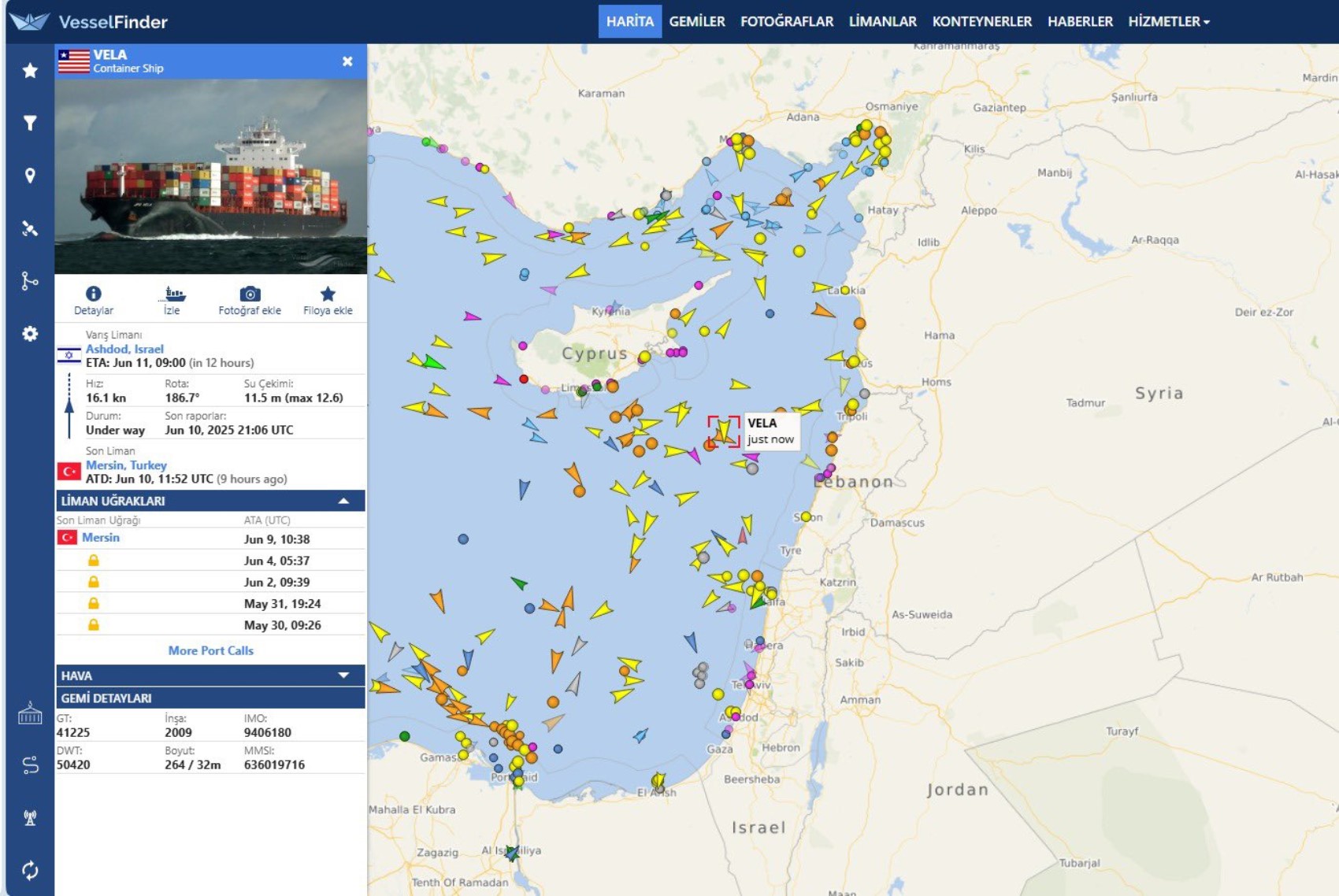Click the draught value 11.5 m
Viewport: 1339px width, 896px height.
pyautogui.click(x=293, y=398)
